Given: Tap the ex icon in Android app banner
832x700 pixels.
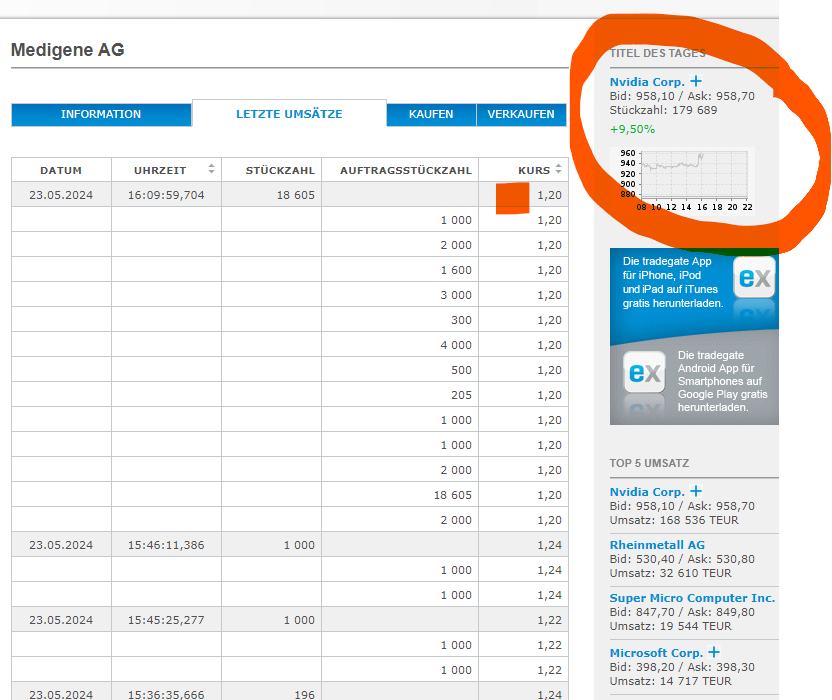Looking at the screenshot, I should tap(644, 373).
